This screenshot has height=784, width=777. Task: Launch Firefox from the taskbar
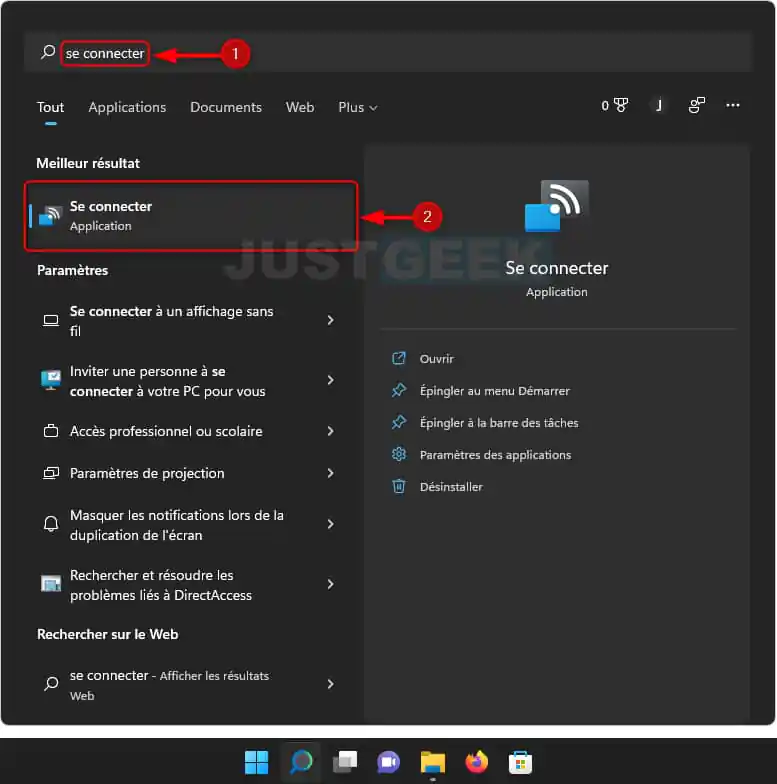tap(476, 762)
